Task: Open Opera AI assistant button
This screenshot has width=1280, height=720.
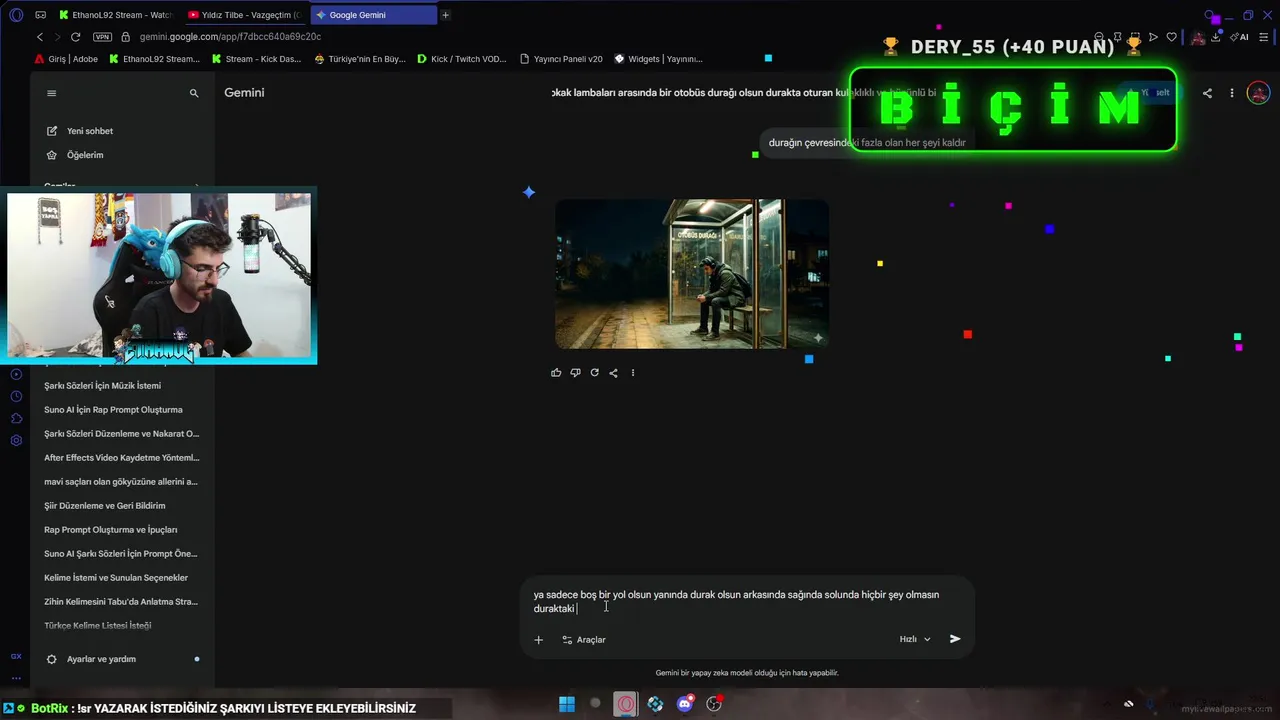Action: tap(1241, 37)
